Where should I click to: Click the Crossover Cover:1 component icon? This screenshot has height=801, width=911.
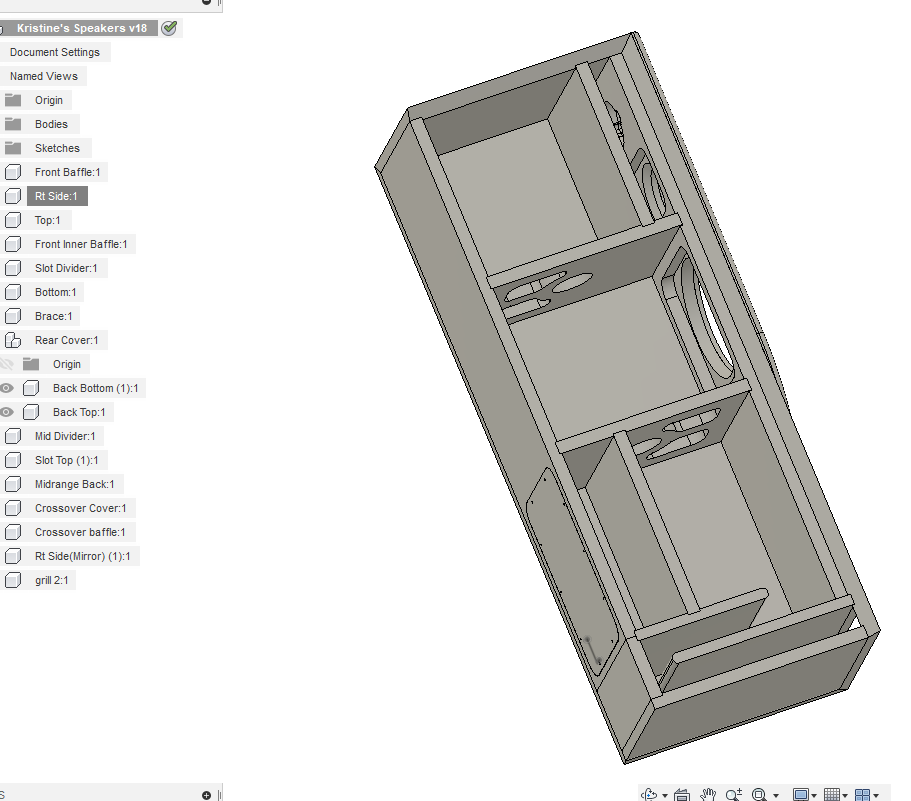pos(13,508)
